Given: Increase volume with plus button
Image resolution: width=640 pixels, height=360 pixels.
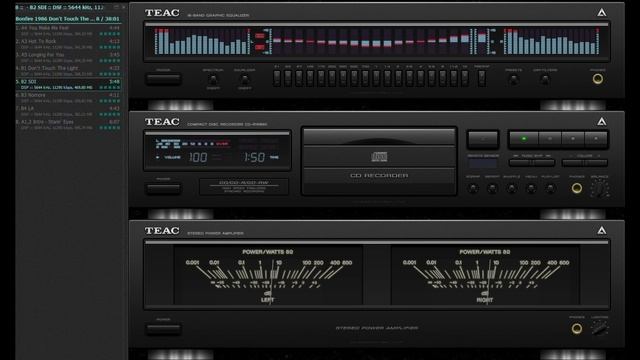Looking at the screenshot, I should 596,163.
